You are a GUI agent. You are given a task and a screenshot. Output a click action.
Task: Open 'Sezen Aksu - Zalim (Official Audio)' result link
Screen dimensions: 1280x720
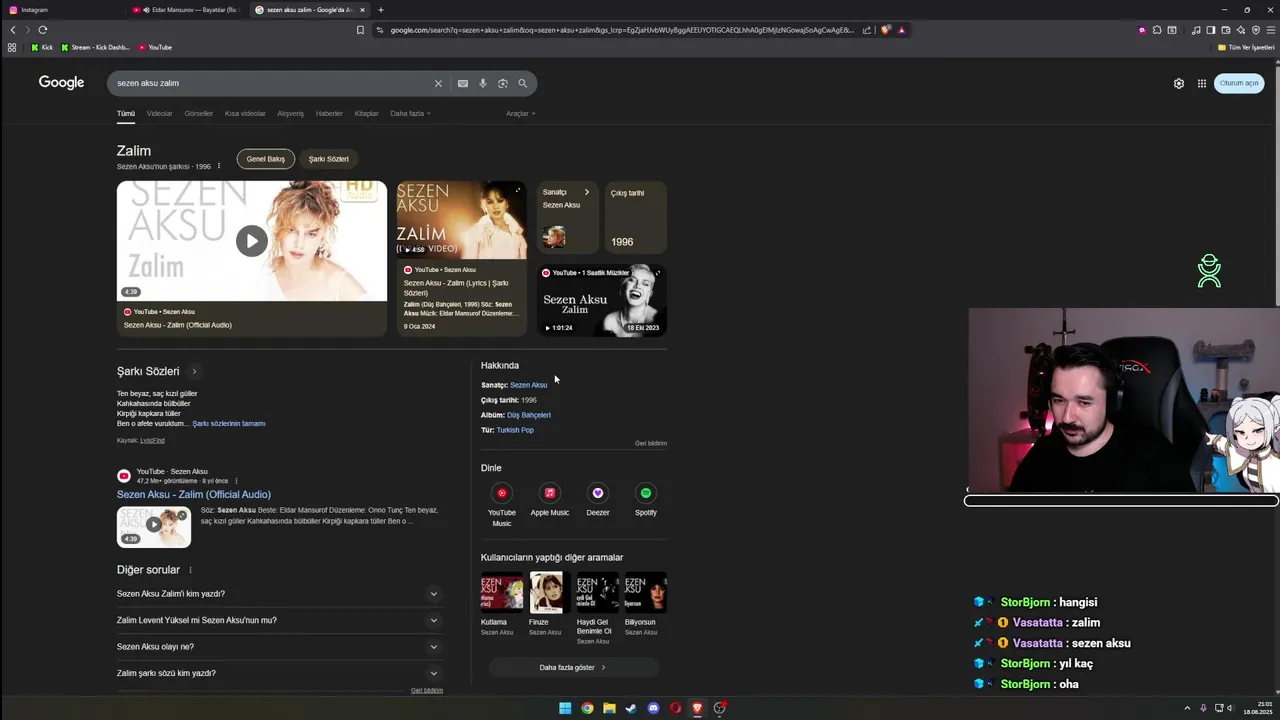(x=194, y=494)
